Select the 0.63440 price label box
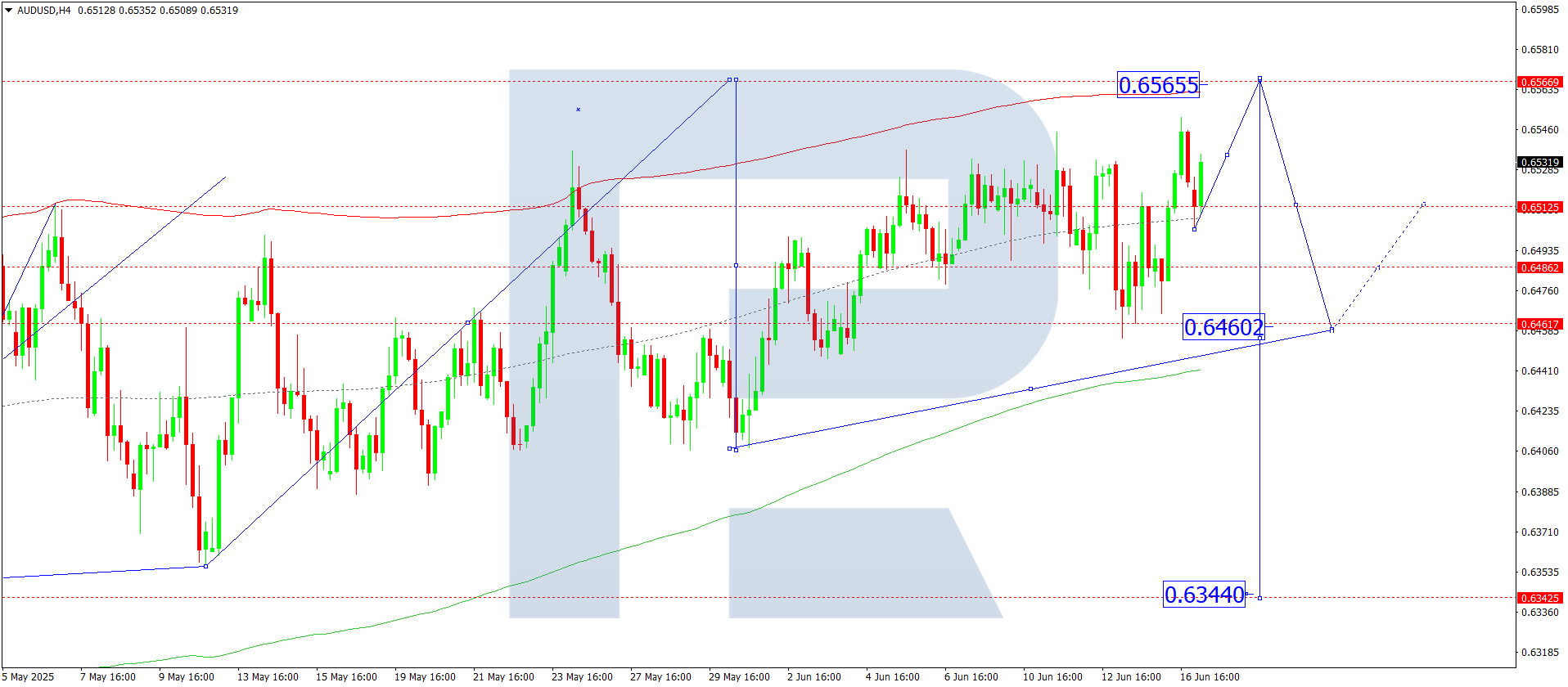Viewport: 1568px width, 687px height. tap(1205, 595)
